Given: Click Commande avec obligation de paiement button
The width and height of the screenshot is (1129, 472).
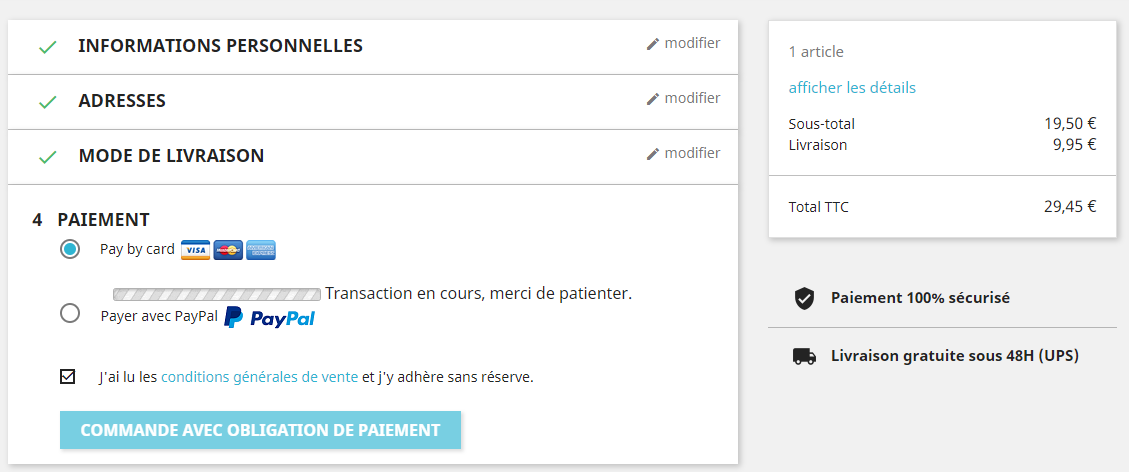Looking at the screenshot, I should pos(260,430).
